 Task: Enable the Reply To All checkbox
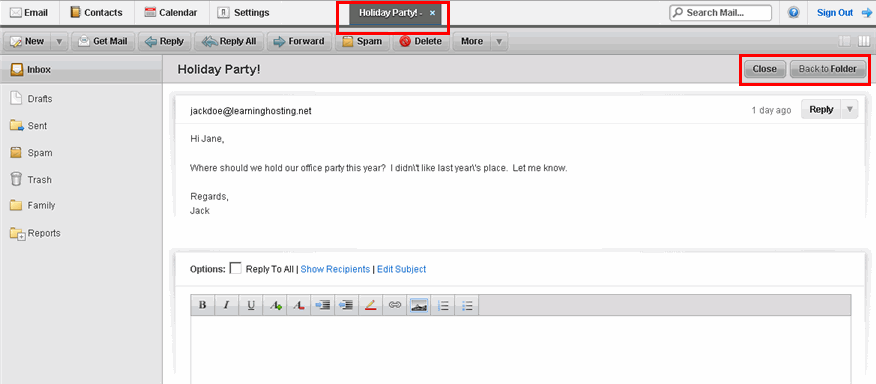click(236, 268)
